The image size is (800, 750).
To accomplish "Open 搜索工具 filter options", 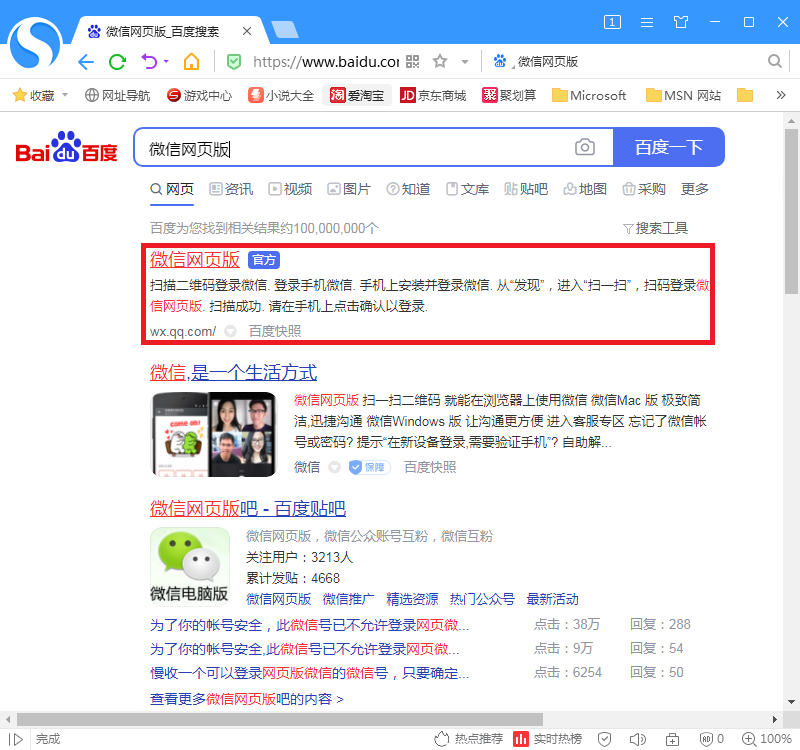I will click(x=656, y=228).
